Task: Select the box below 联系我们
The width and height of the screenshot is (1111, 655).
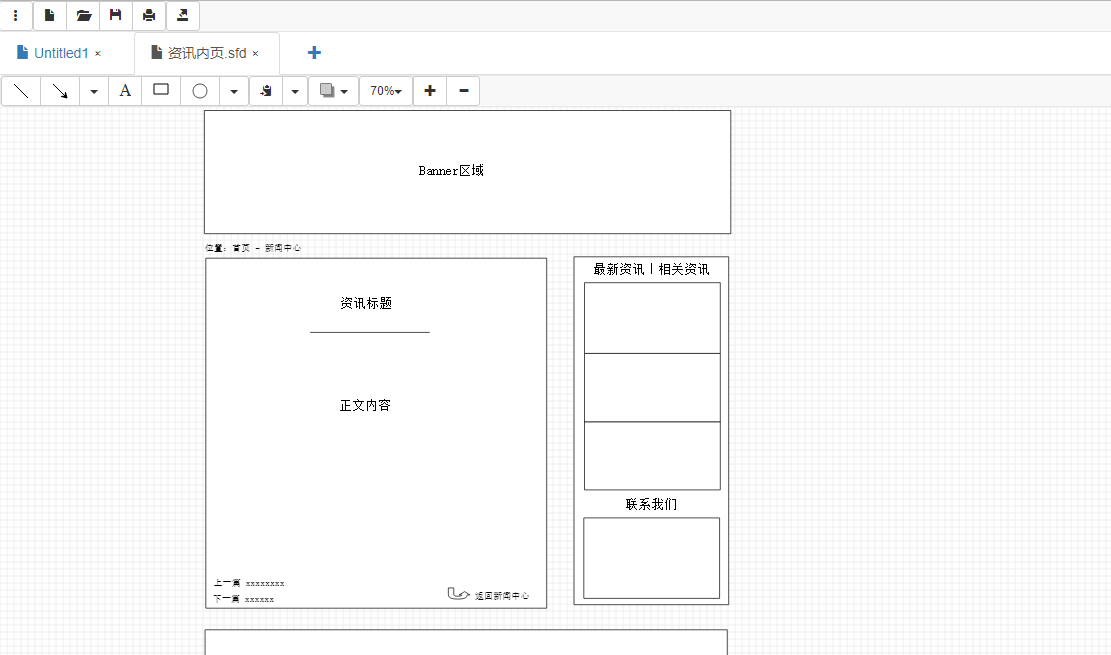Action: click(651, 558)
